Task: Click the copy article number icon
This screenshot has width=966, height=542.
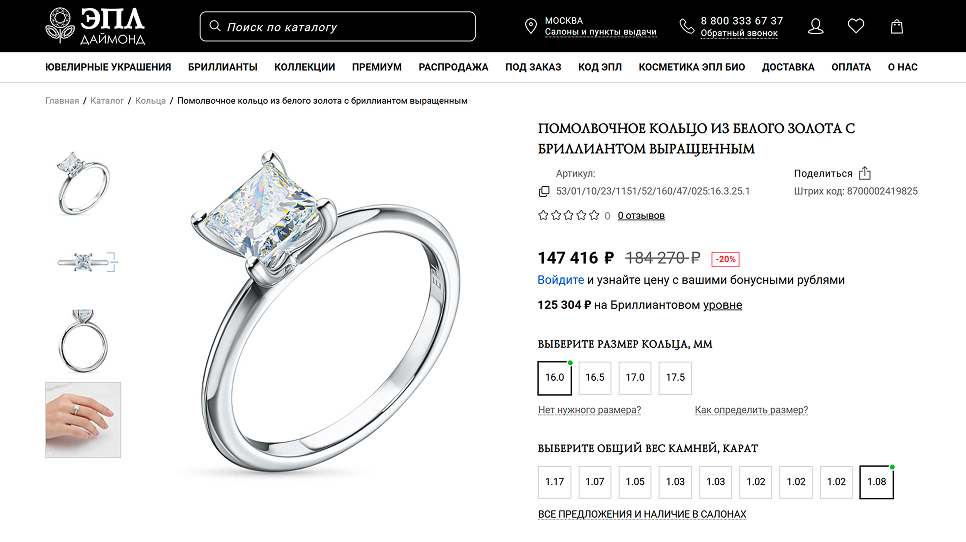Action: pyautogui.click(x=544, y=192)
